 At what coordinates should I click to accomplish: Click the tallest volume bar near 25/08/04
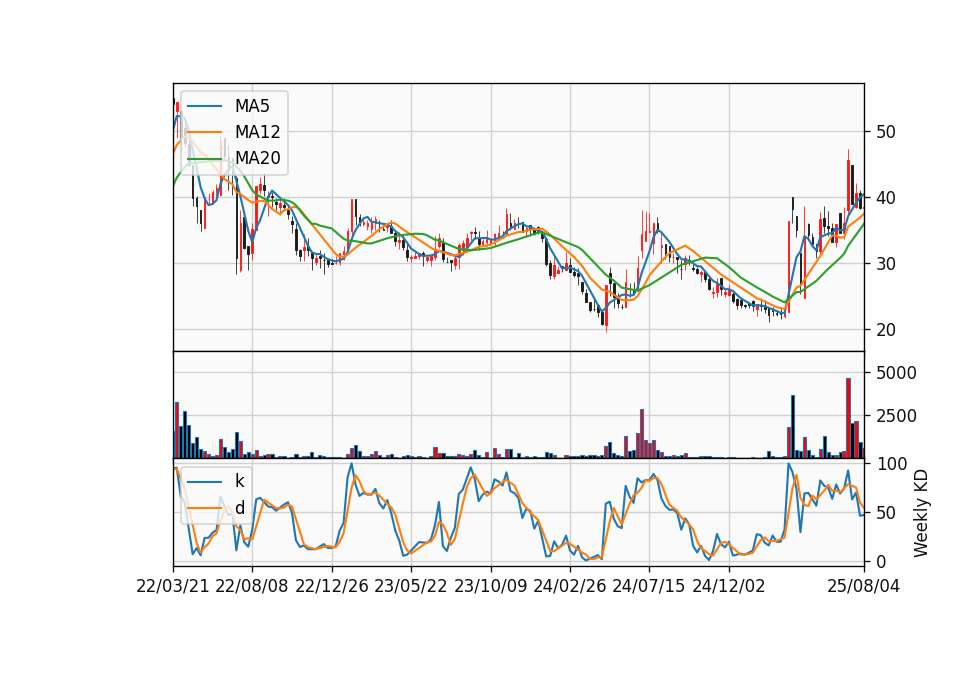pyautogui.click(x=849, y=418)
